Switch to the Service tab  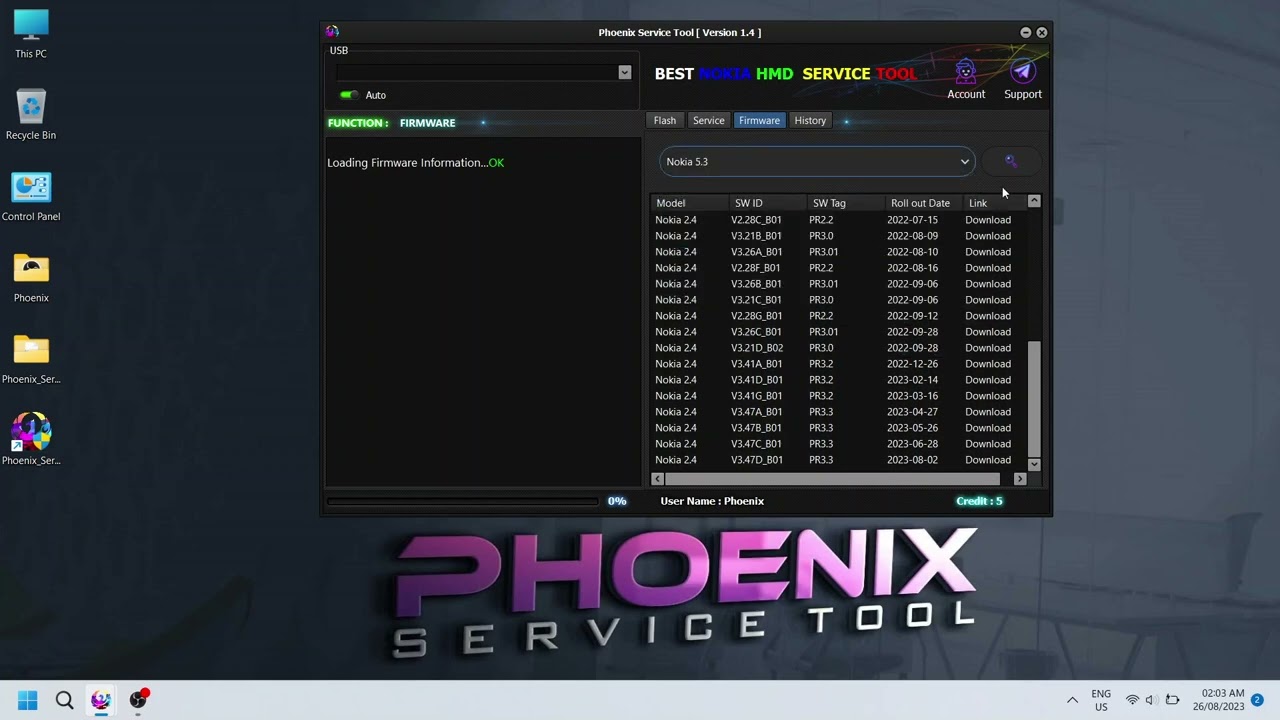click(708, 121)
